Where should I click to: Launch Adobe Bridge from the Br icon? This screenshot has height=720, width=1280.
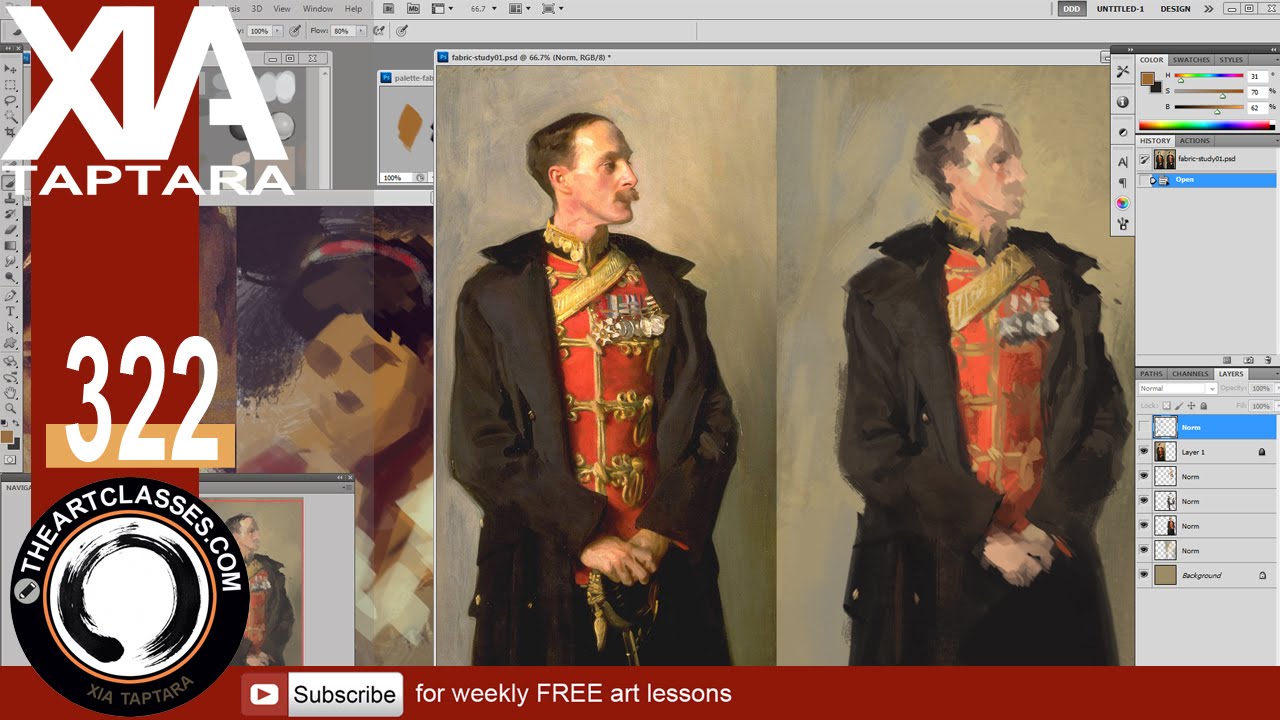pyautogui.click(x=388, y=8)
